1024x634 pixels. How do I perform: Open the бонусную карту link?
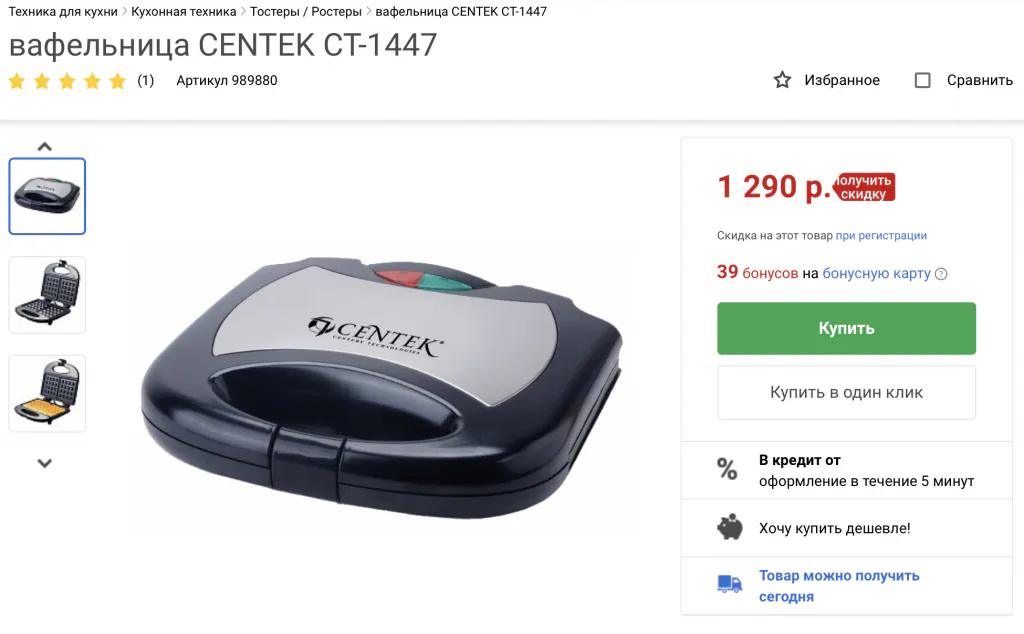(x=876, y=273)
